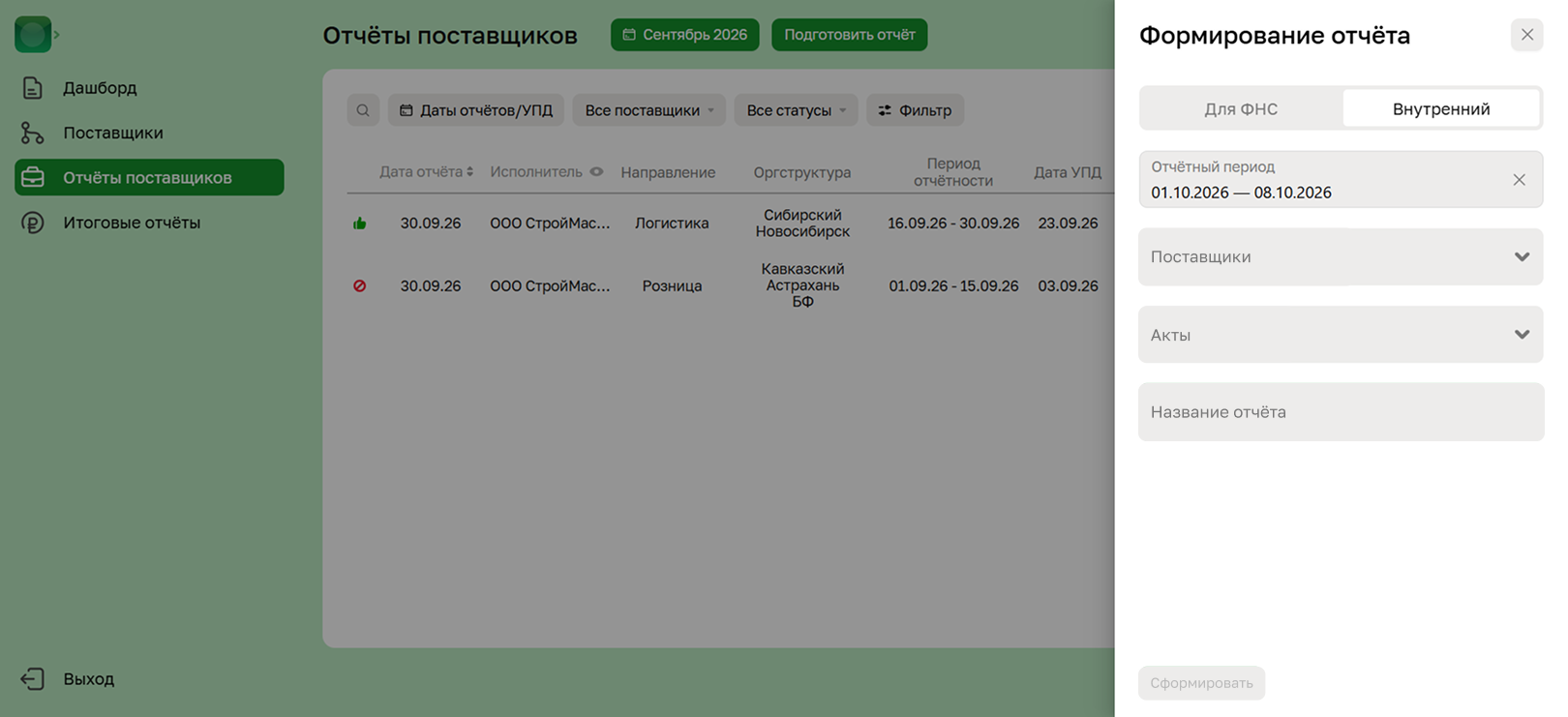This screenshot has height=717, width=1568.
Task: Clear the Отчётный период value
Action: (1520, 180)
